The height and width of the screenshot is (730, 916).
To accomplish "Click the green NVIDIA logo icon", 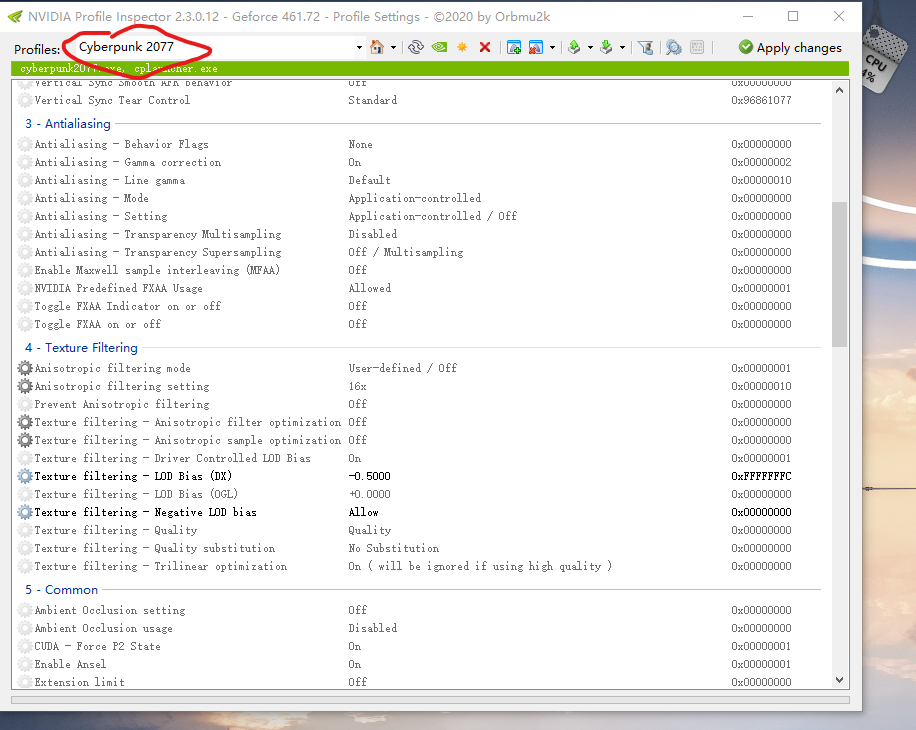I will [439, 47].
